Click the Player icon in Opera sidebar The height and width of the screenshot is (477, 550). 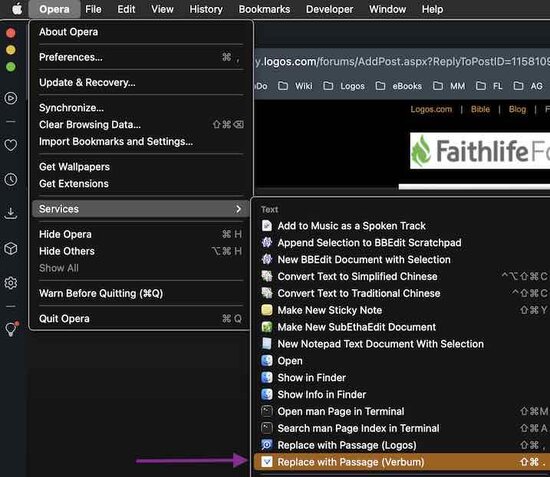click(x=11, y=98)
